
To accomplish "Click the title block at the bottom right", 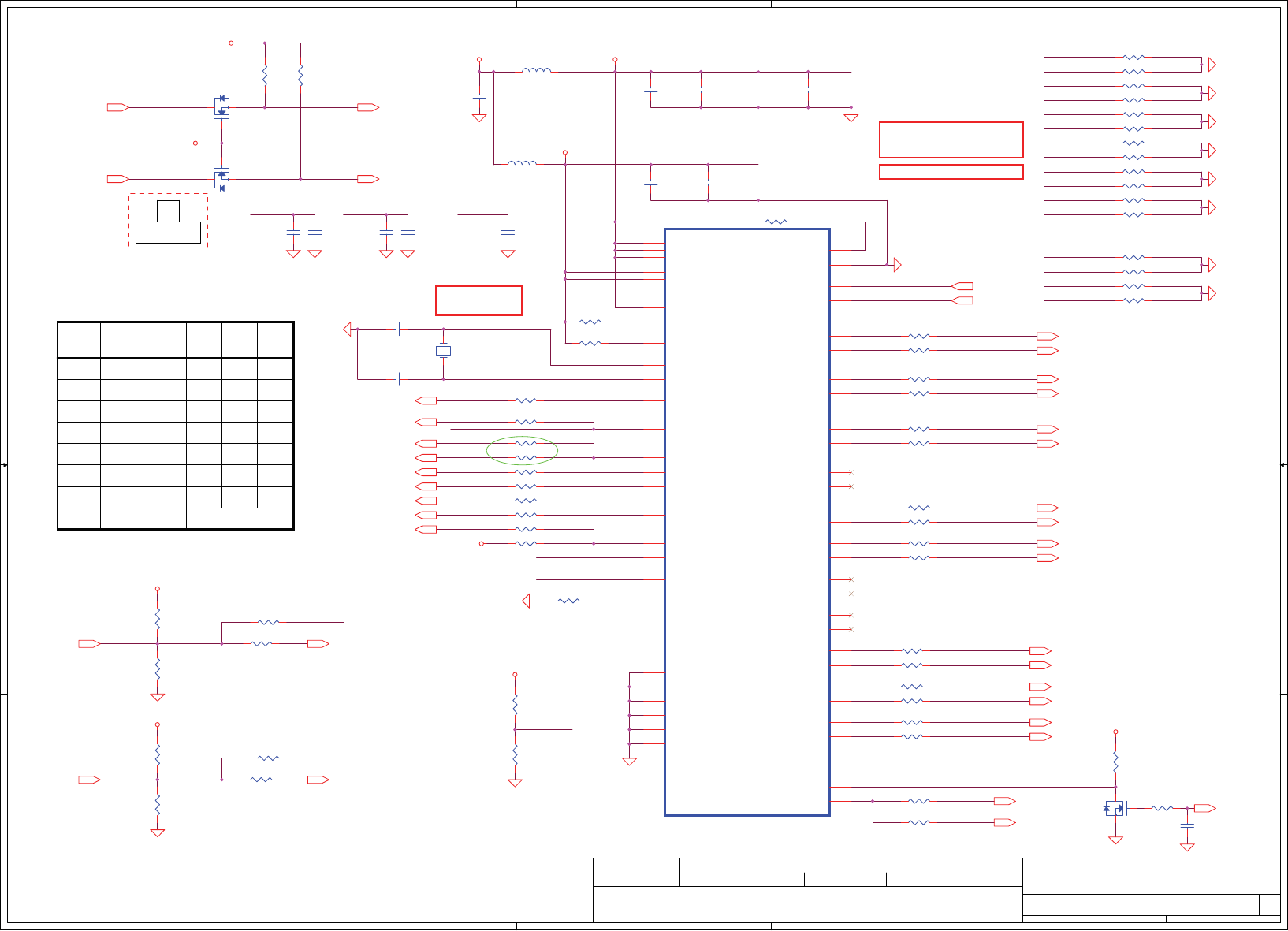I will 936,890.
